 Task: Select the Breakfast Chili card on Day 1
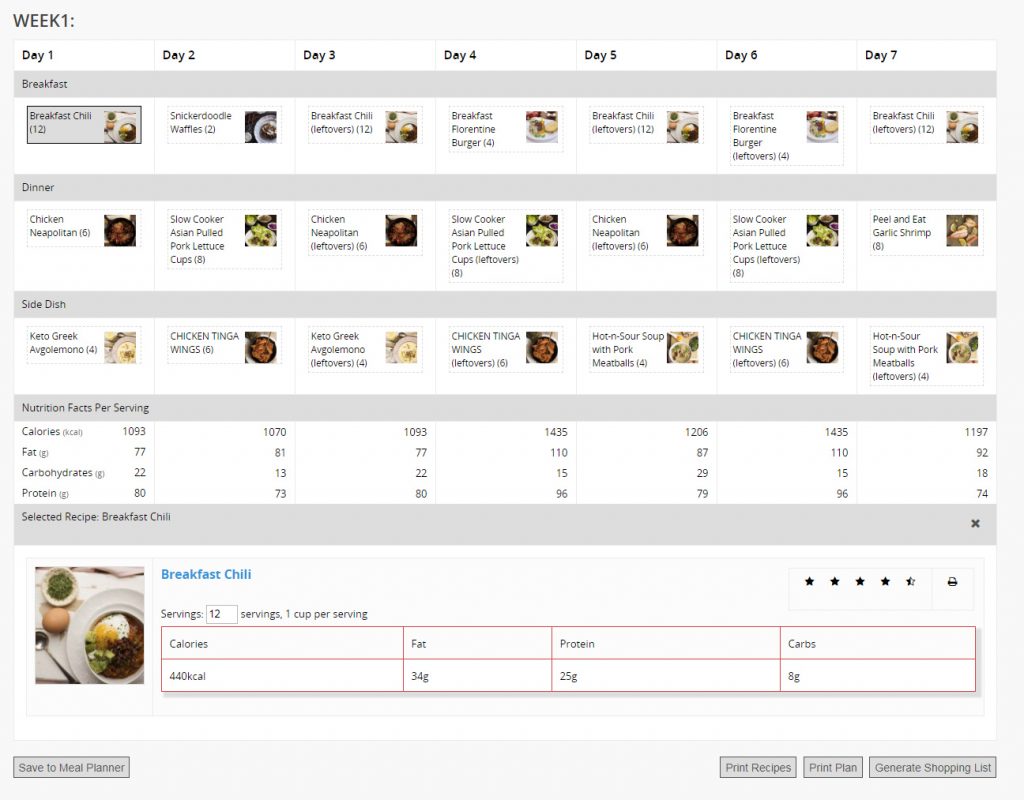click(x=84, y=124)
